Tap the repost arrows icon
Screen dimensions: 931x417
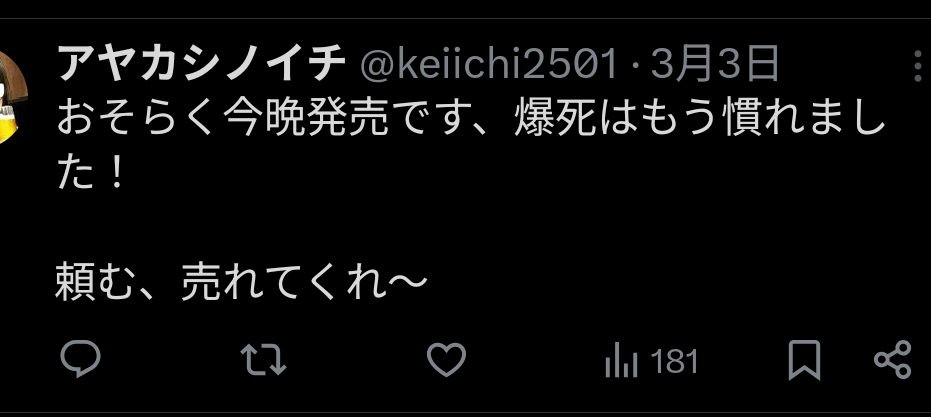pos(264,360)
